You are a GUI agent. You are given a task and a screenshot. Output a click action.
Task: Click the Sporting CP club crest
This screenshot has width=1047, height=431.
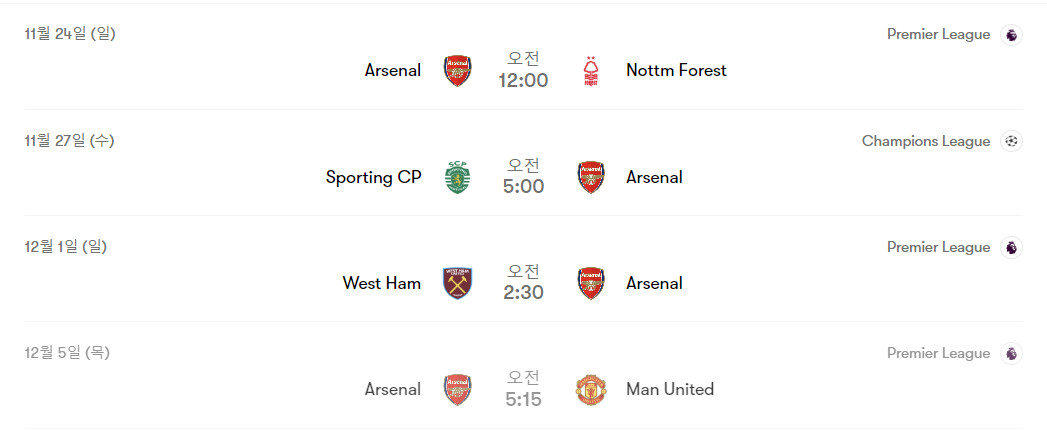tap(457, 178)
